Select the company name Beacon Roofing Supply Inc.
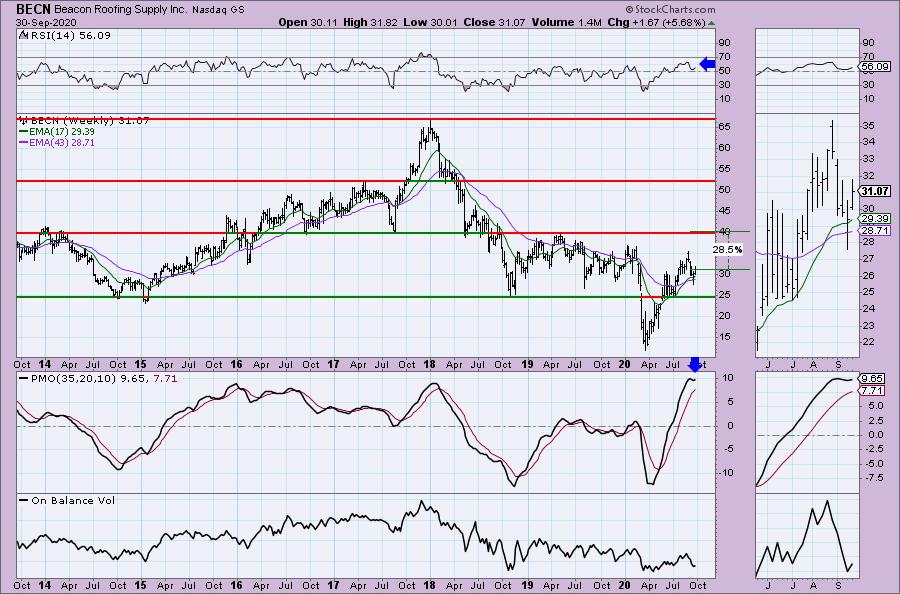900x594 pixels. pos(121,10)
